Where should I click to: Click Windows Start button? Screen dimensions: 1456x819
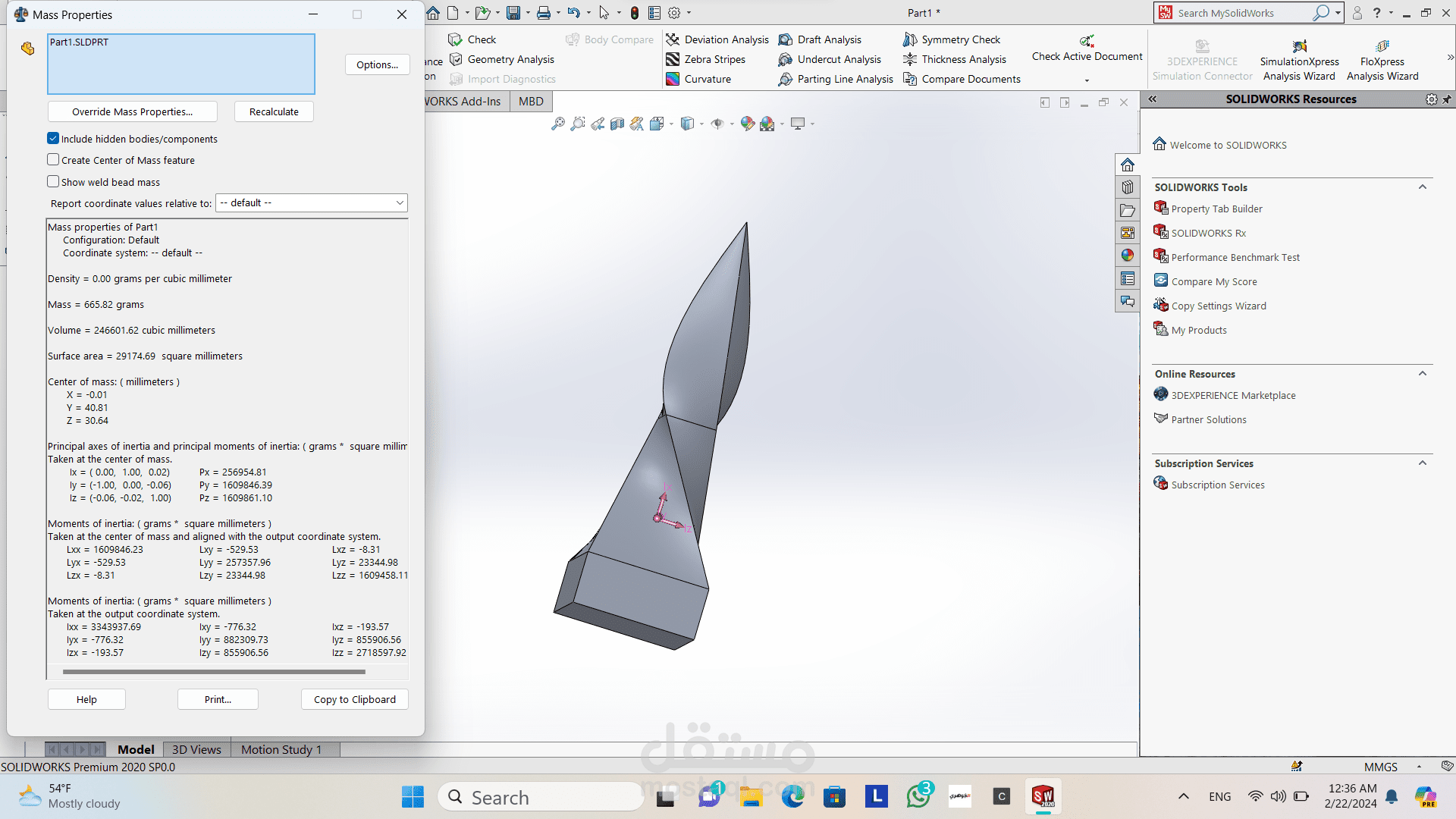413,797
